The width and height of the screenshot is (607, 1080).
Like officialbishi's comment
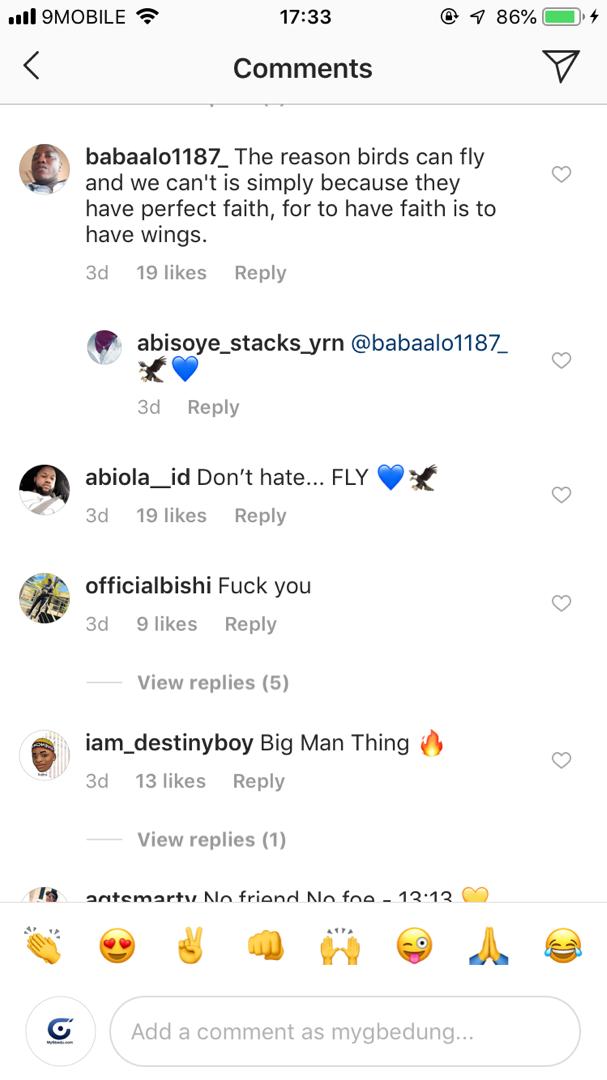(x=561, y=602)
